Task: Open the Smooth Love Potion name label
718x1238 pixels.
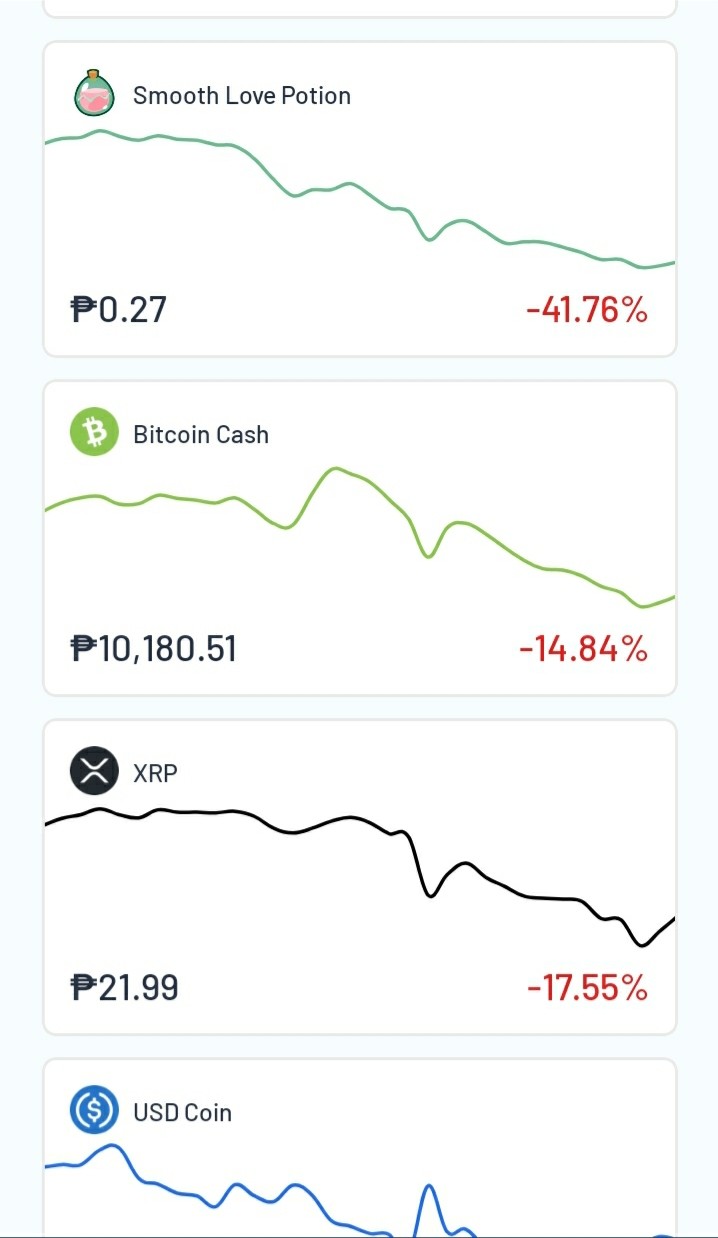Action: pos(242,96)
